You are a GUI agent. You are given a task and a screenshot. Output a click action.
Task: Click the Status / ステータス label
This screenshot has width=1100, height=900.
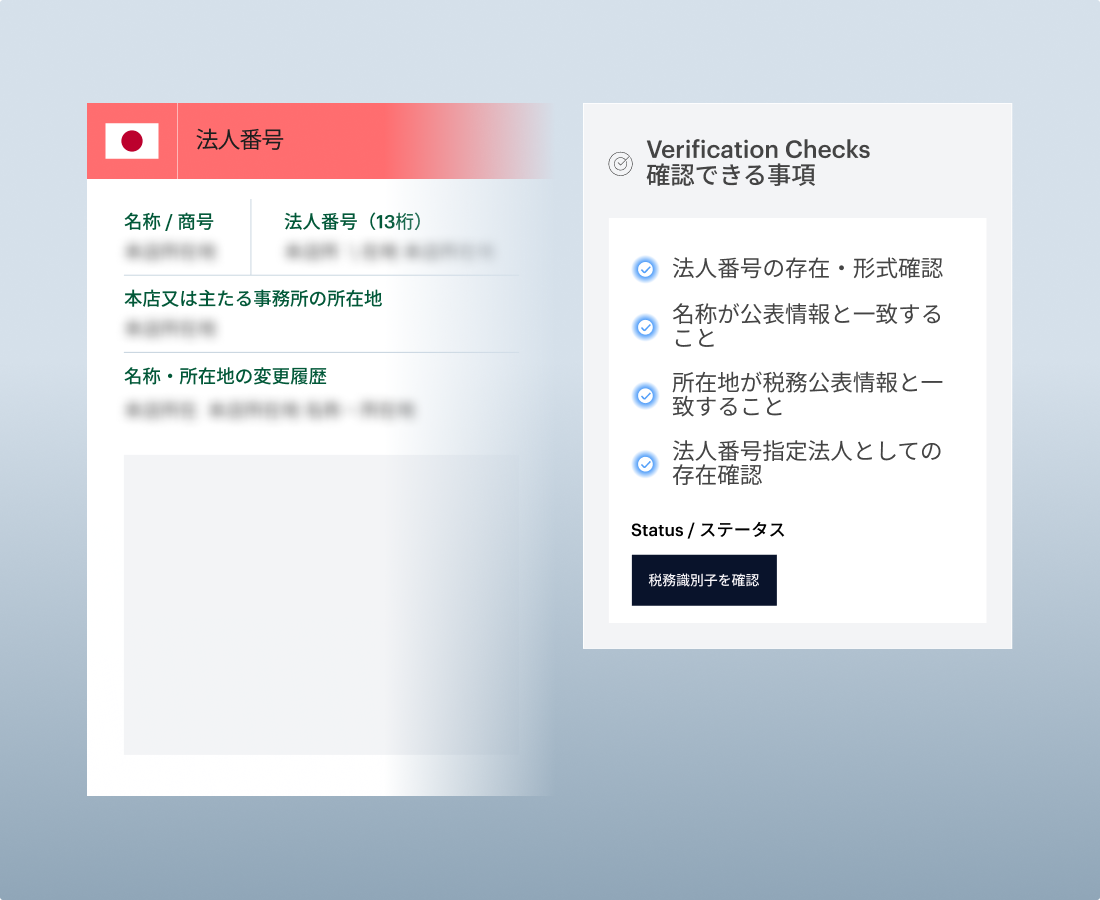point(708,530)
